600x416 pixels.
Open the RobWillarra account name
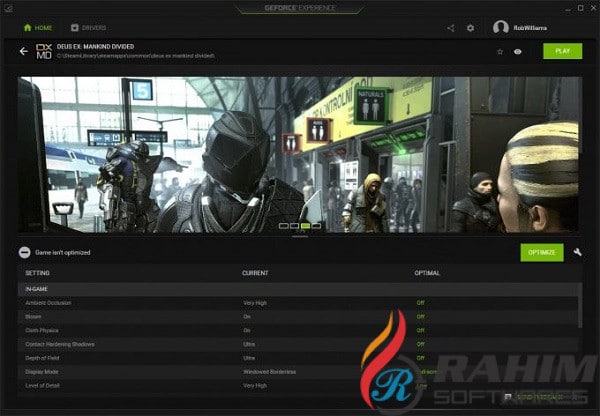[x=530, y=28]
